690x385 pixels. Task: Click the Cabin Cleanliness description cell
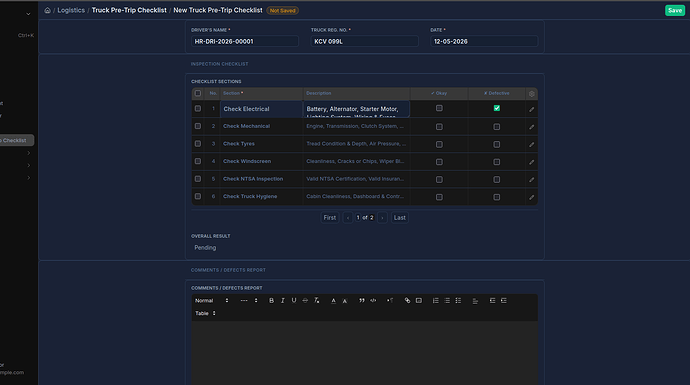point(356,197)
